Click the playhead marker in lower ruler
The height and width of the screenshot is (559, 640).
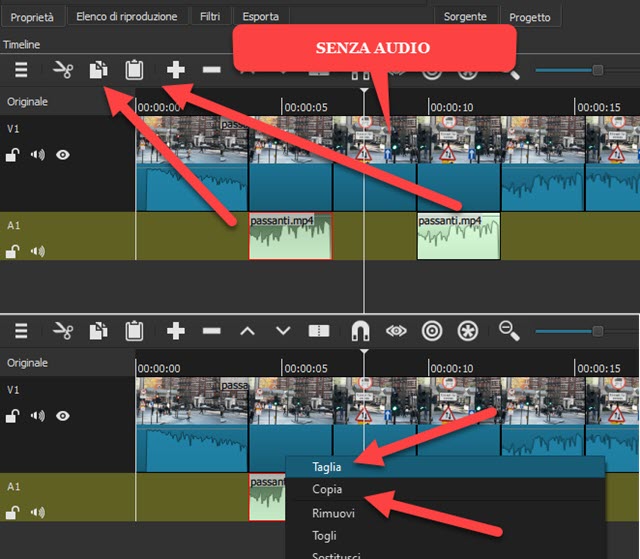point(364,352)
